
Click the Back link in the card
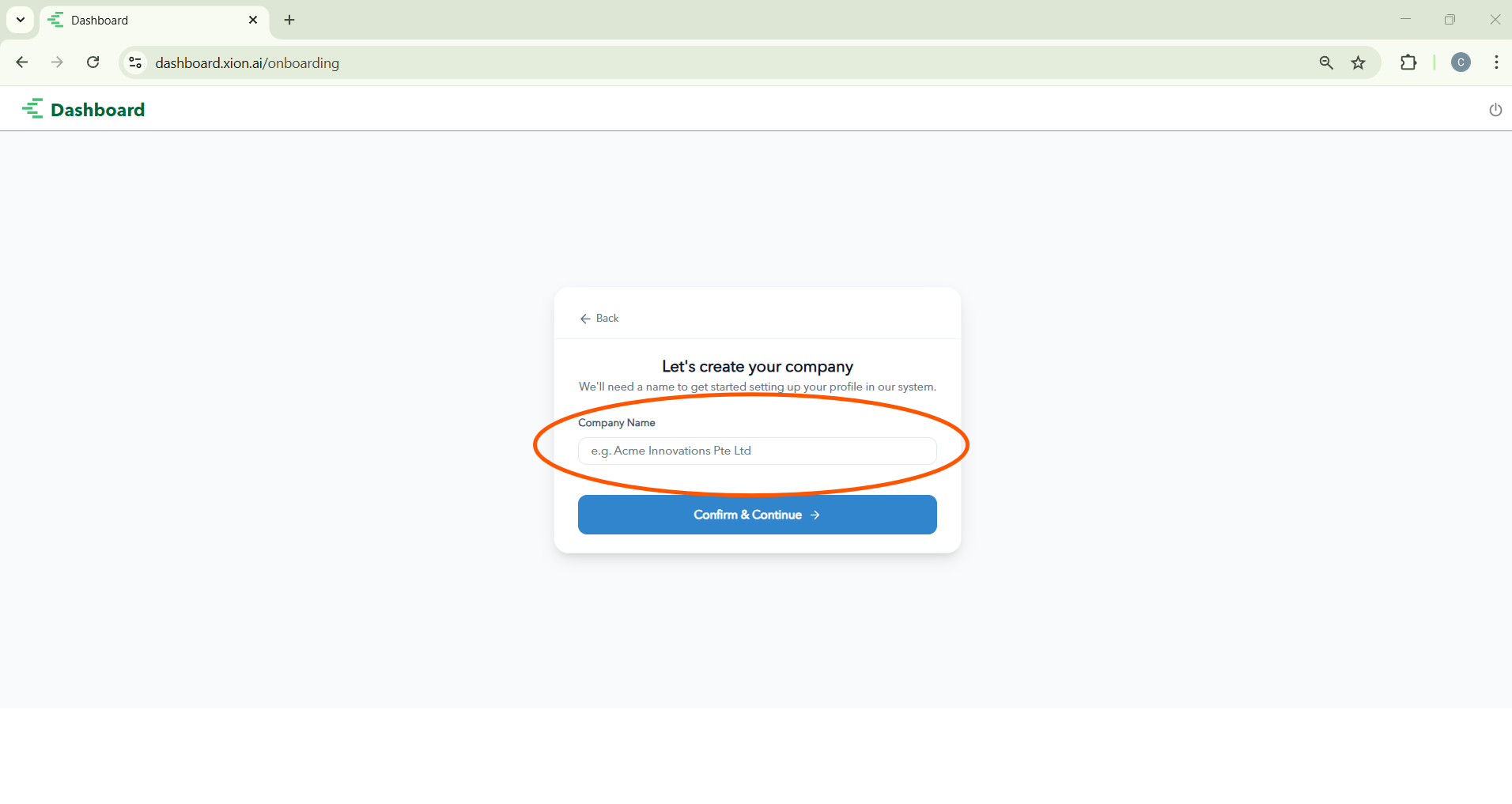click(599, 318)
